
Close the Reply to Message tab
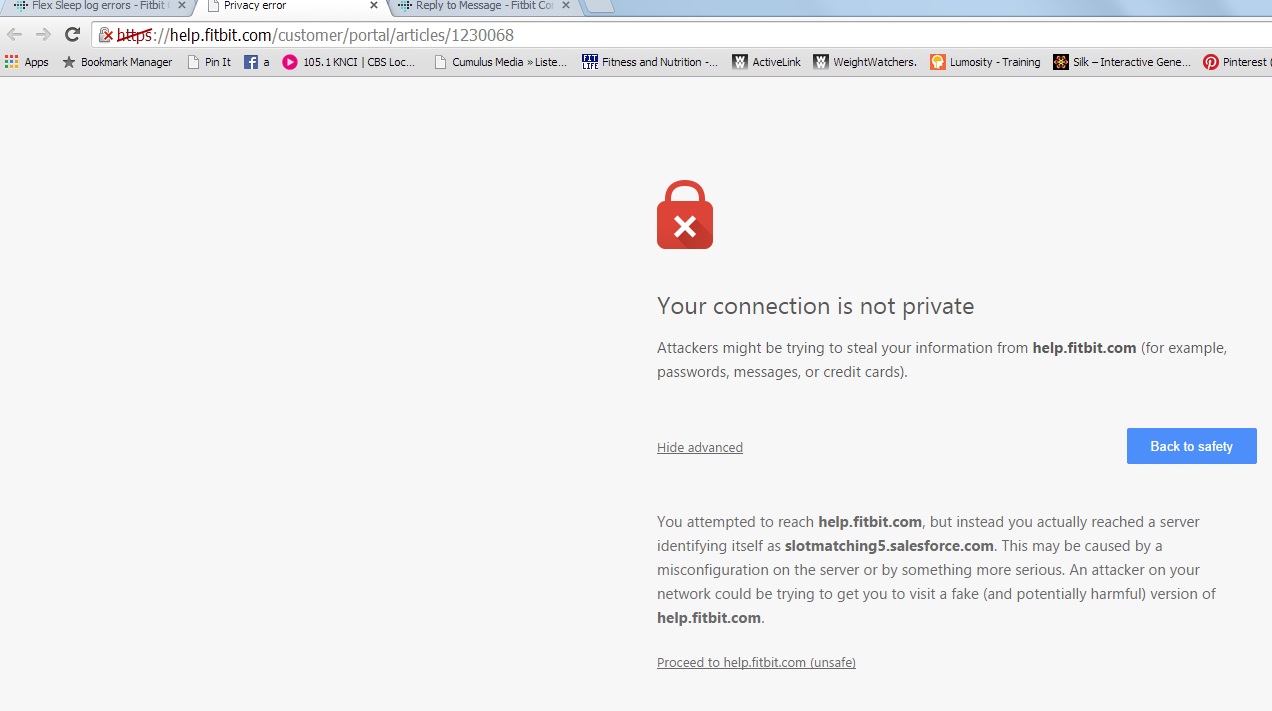566,6
